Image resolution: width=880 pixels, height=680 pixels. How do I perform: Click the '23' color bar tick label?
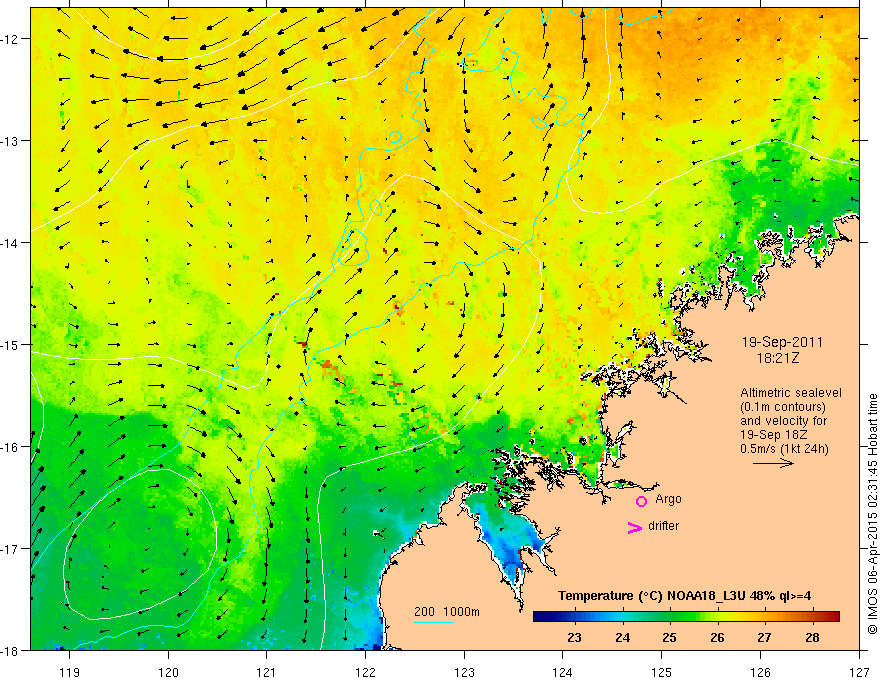574,637
